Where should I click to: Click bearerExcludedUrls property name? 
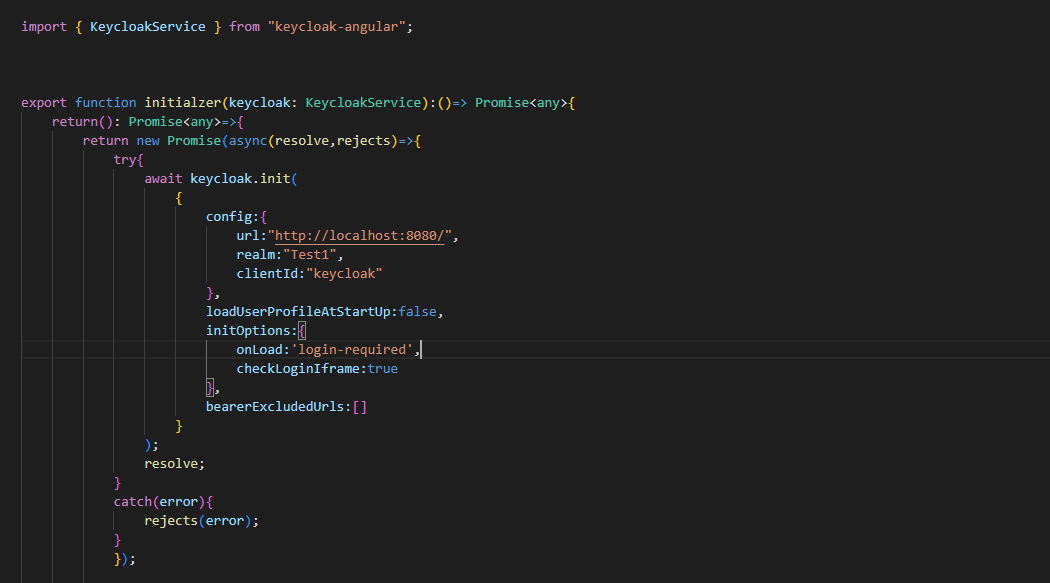click(x=275, y=407)
